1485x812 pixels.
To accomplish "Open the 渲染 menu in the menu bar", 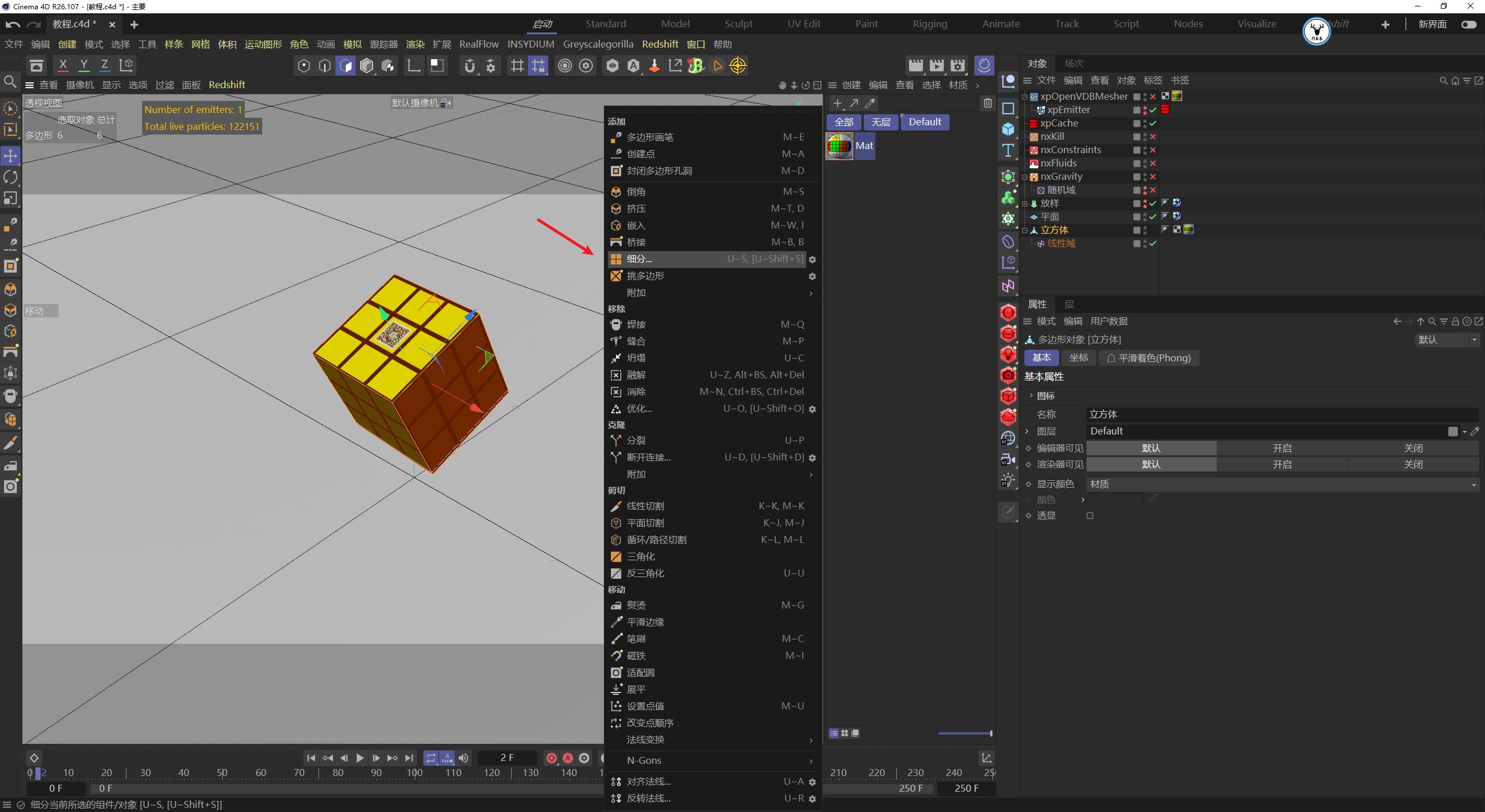I will 415,44.
